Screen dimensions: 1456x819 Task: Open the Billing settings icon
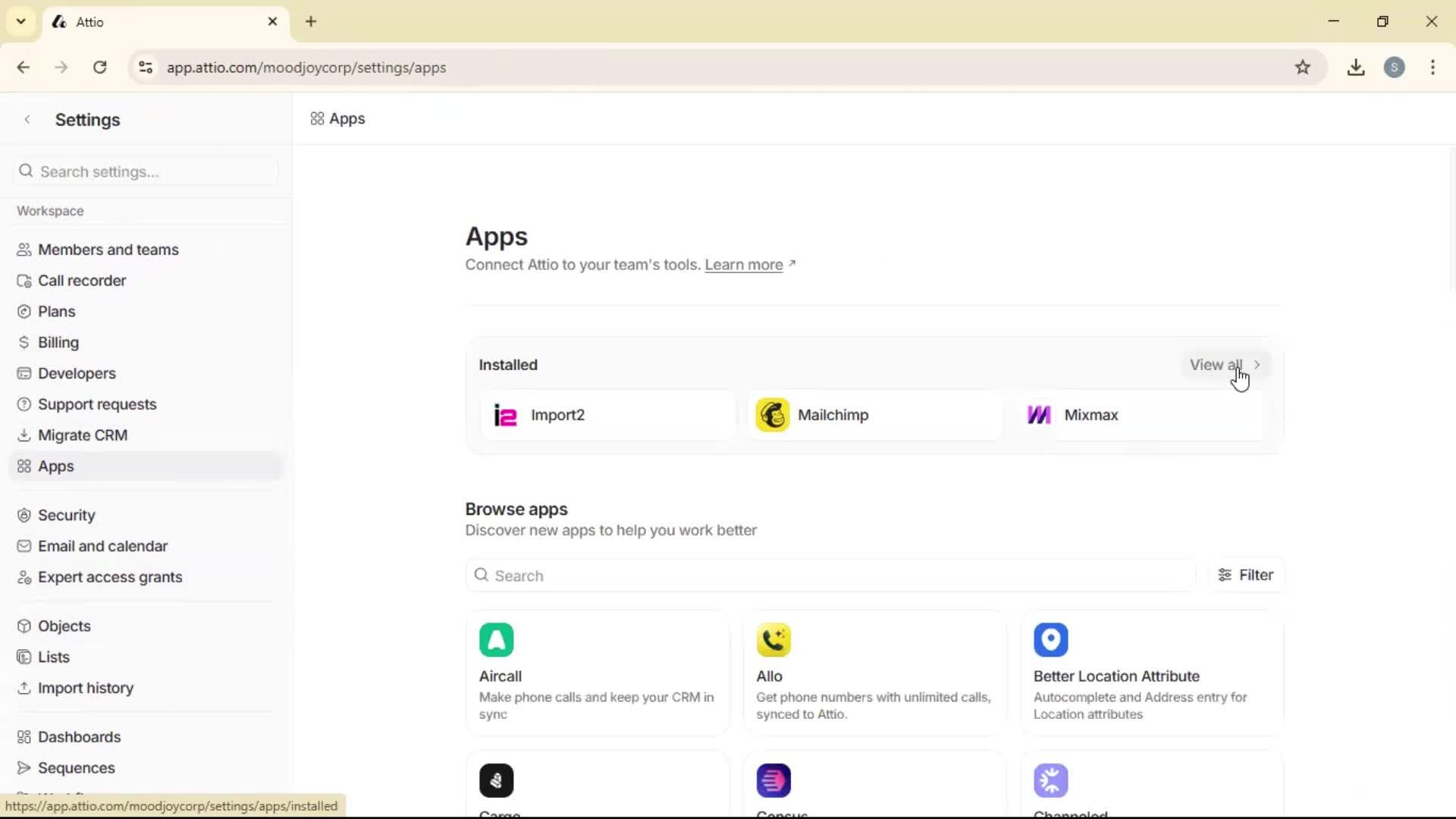tap(24, 342)
